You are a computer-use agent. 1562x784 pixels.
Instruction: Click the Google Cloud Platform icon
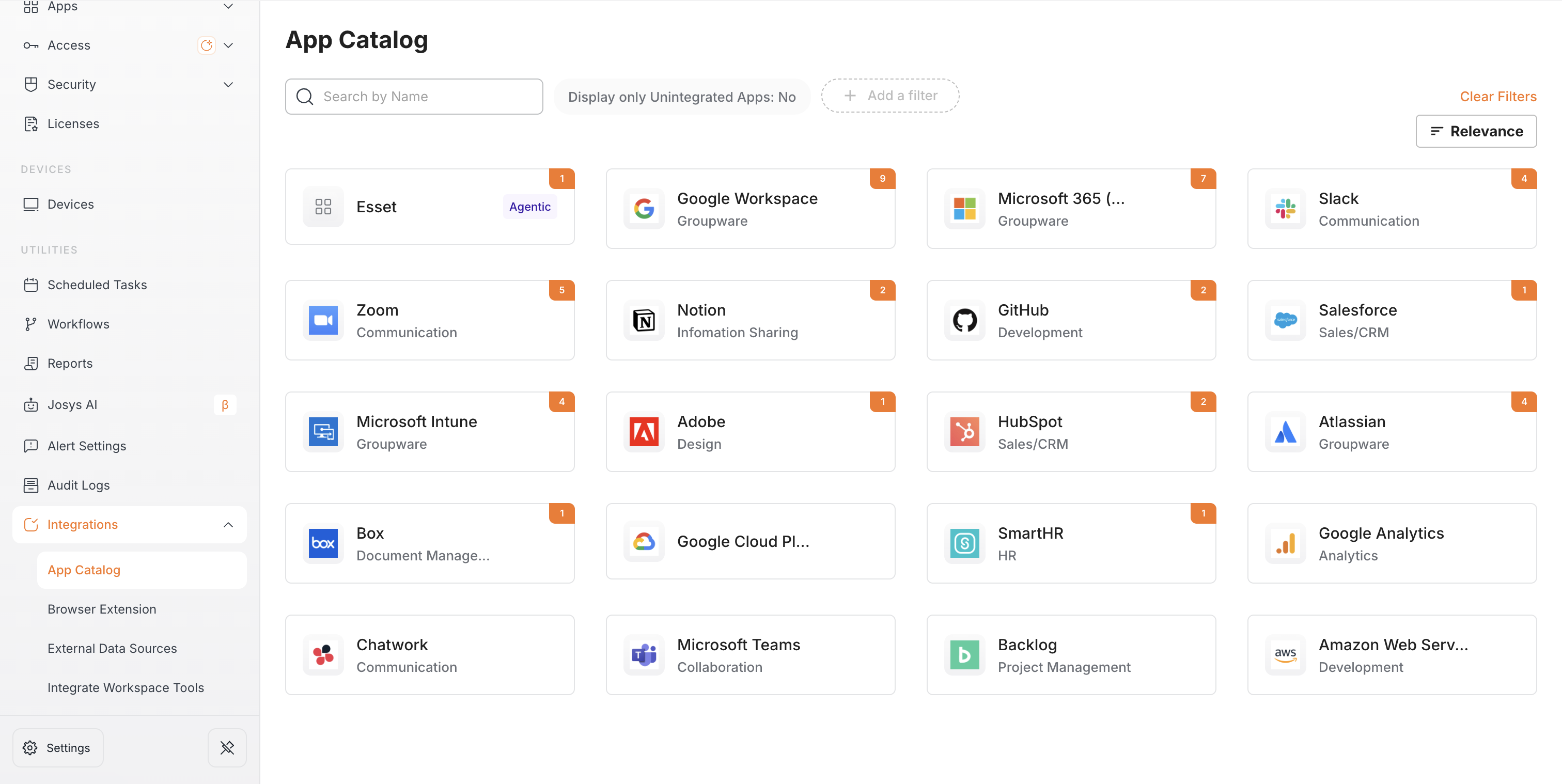click(x=644, y=541)
